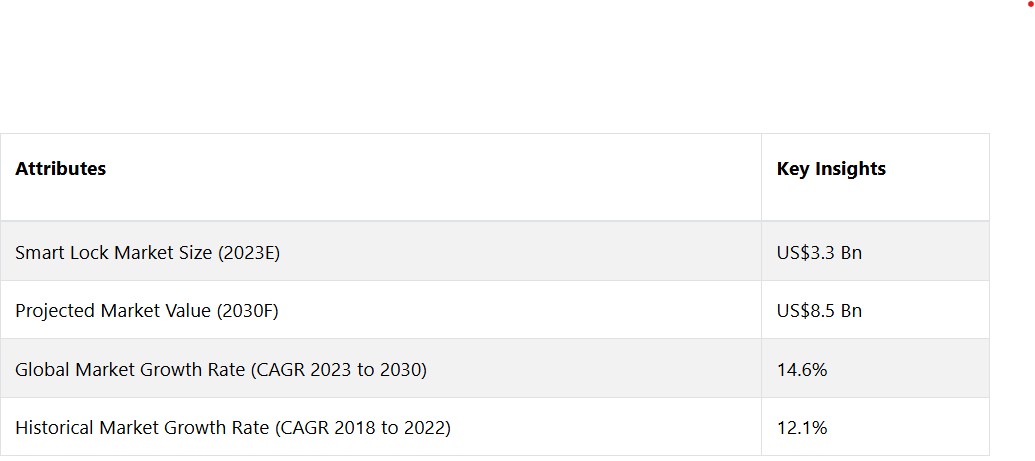Click the 'Global Market Growth Rate' text
This screenshot has height=461, width=1035.
(130, 370)
